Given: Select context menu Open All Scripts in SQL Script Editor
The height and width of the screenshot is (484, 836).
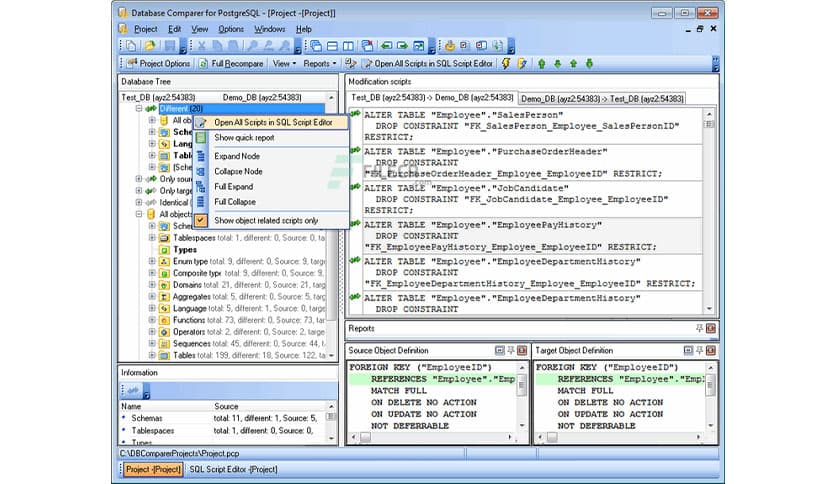Looking at the screenshot, I should (271, 122).
